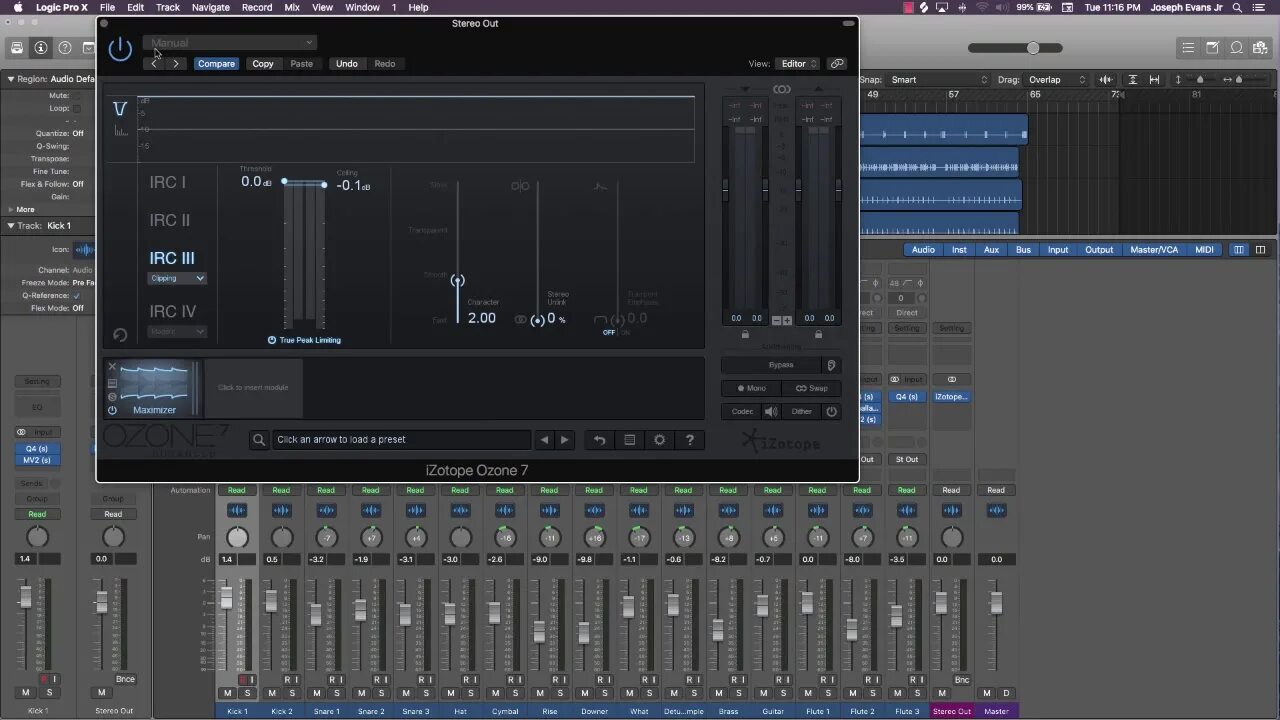Remove Maximizer module with X icon
Viewport: 1280px width, 720px height.
112,367
